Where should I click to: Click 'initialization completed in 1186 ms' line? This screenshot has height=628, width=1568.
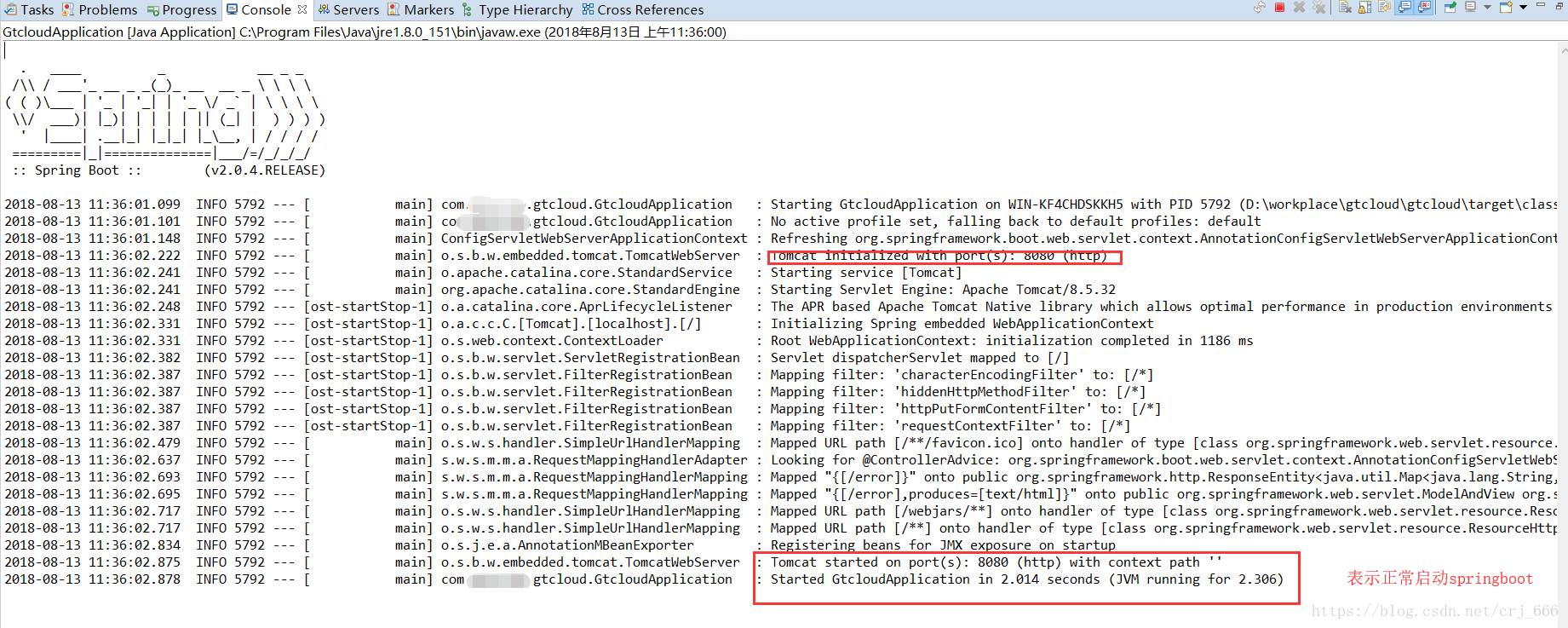pyautogui.click(x=1012, y=341)
